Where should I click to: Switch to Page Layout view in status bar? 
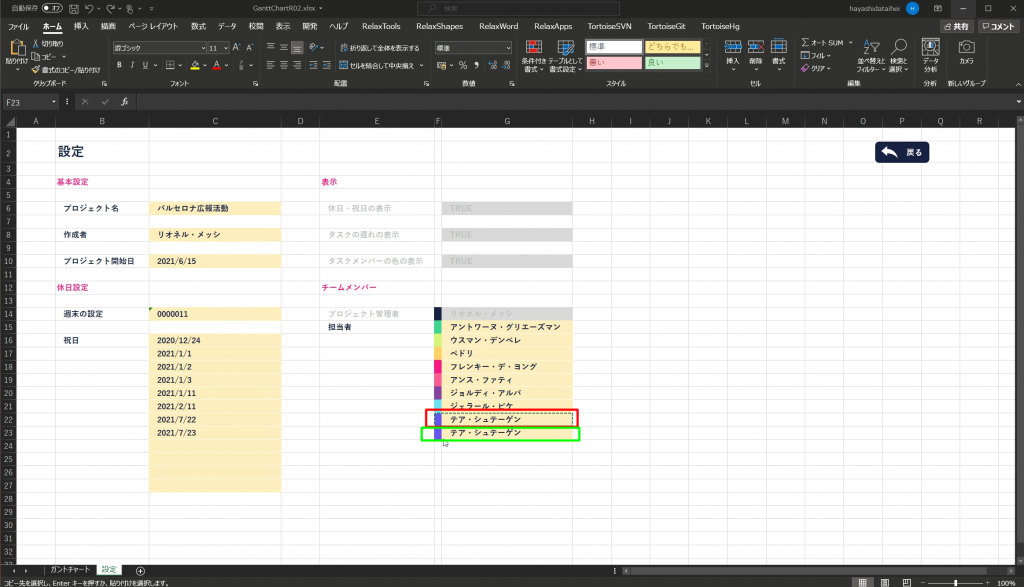(886, 582)
